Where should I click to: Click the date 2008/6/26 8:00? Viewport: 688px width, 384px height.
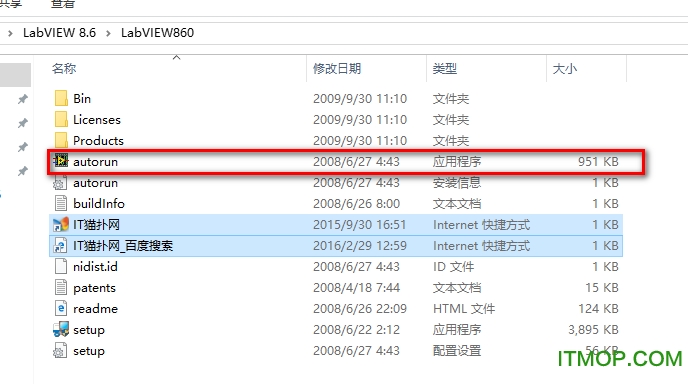pyautogui.click(x=356, y=204)
